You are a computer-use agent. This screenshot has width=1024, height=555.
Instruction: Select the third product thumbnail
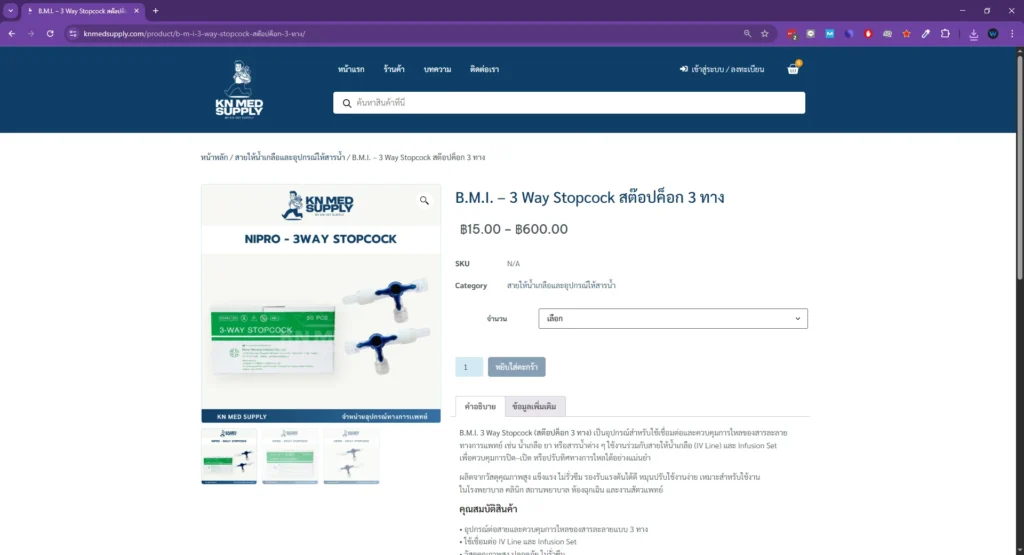(351, 456)
